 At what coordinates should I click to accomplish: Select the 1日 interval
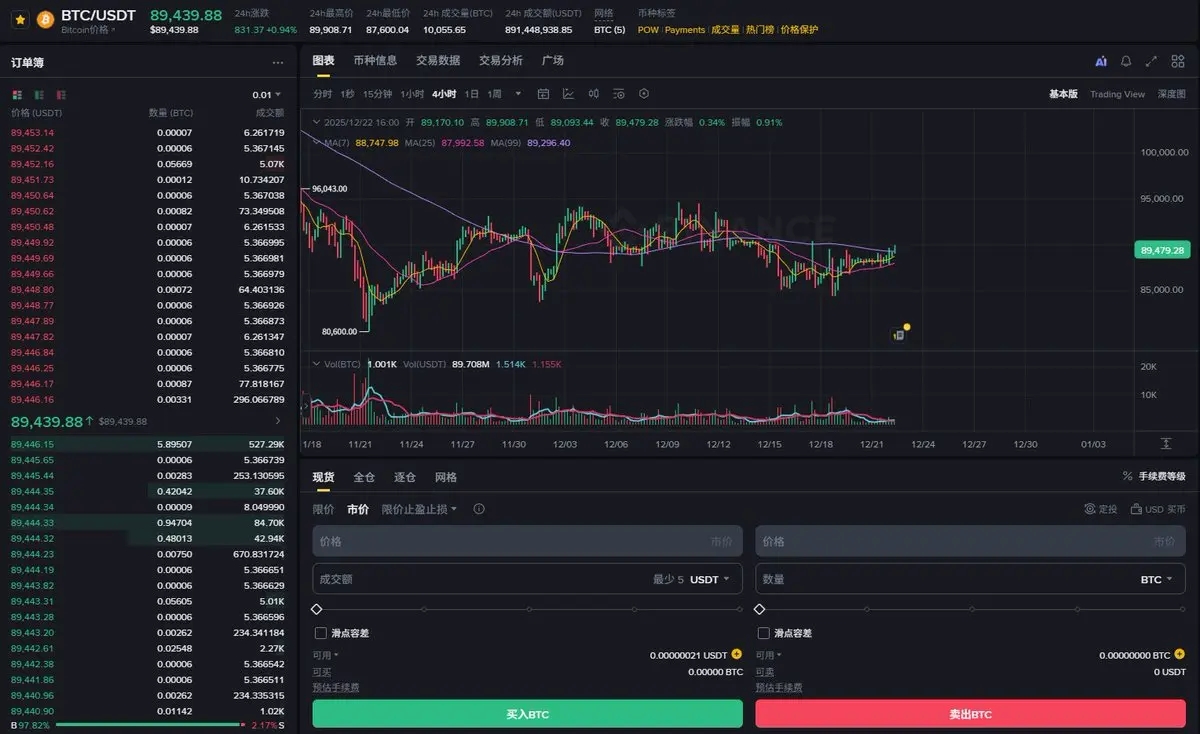click(x=472, y=94)
